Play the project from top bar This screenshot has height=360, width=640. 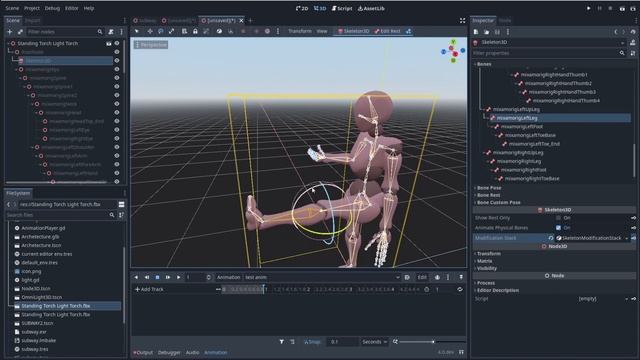589,8
